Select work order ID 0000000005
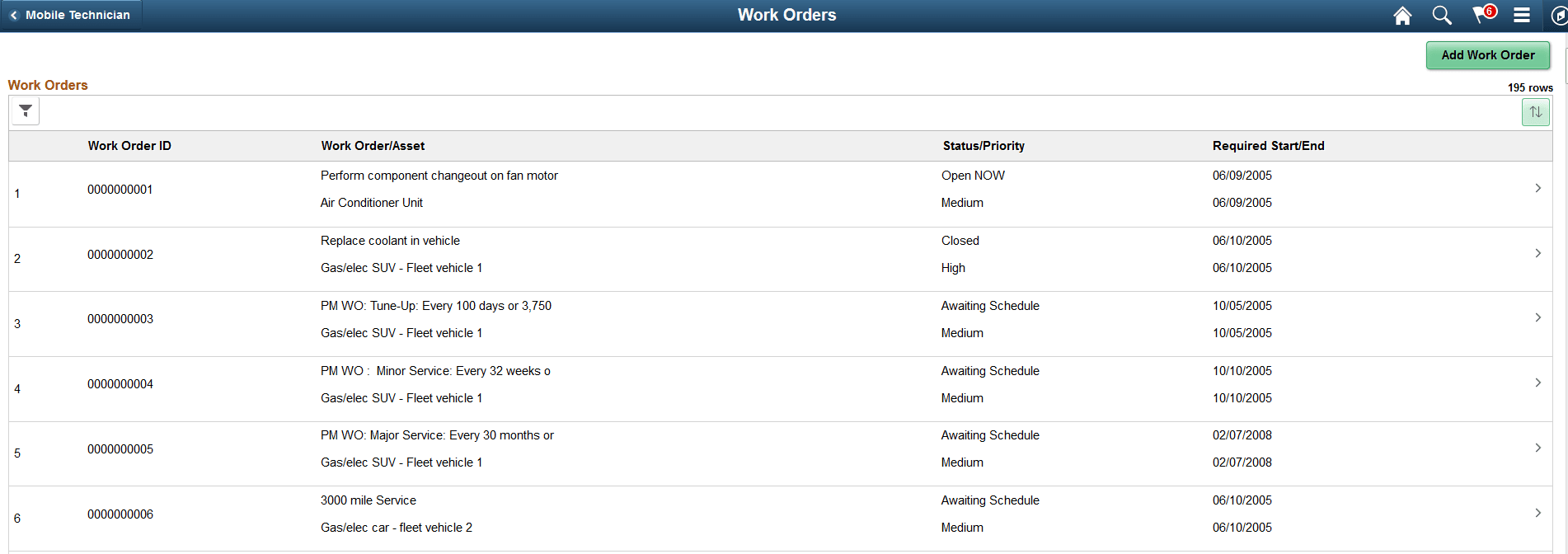The image size is (1568, 554). pos(120,448)
